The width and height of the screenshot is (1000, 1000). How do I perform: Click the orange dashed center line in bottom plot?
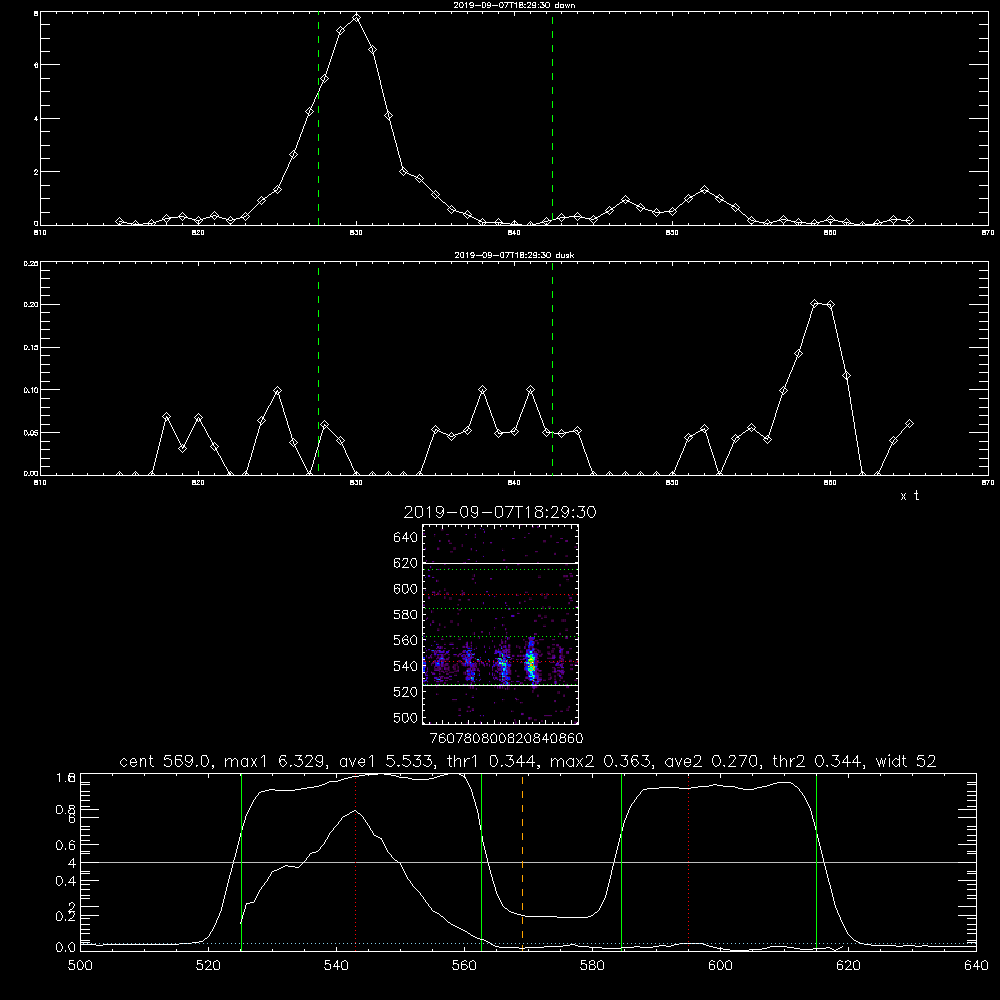point(522,862)
